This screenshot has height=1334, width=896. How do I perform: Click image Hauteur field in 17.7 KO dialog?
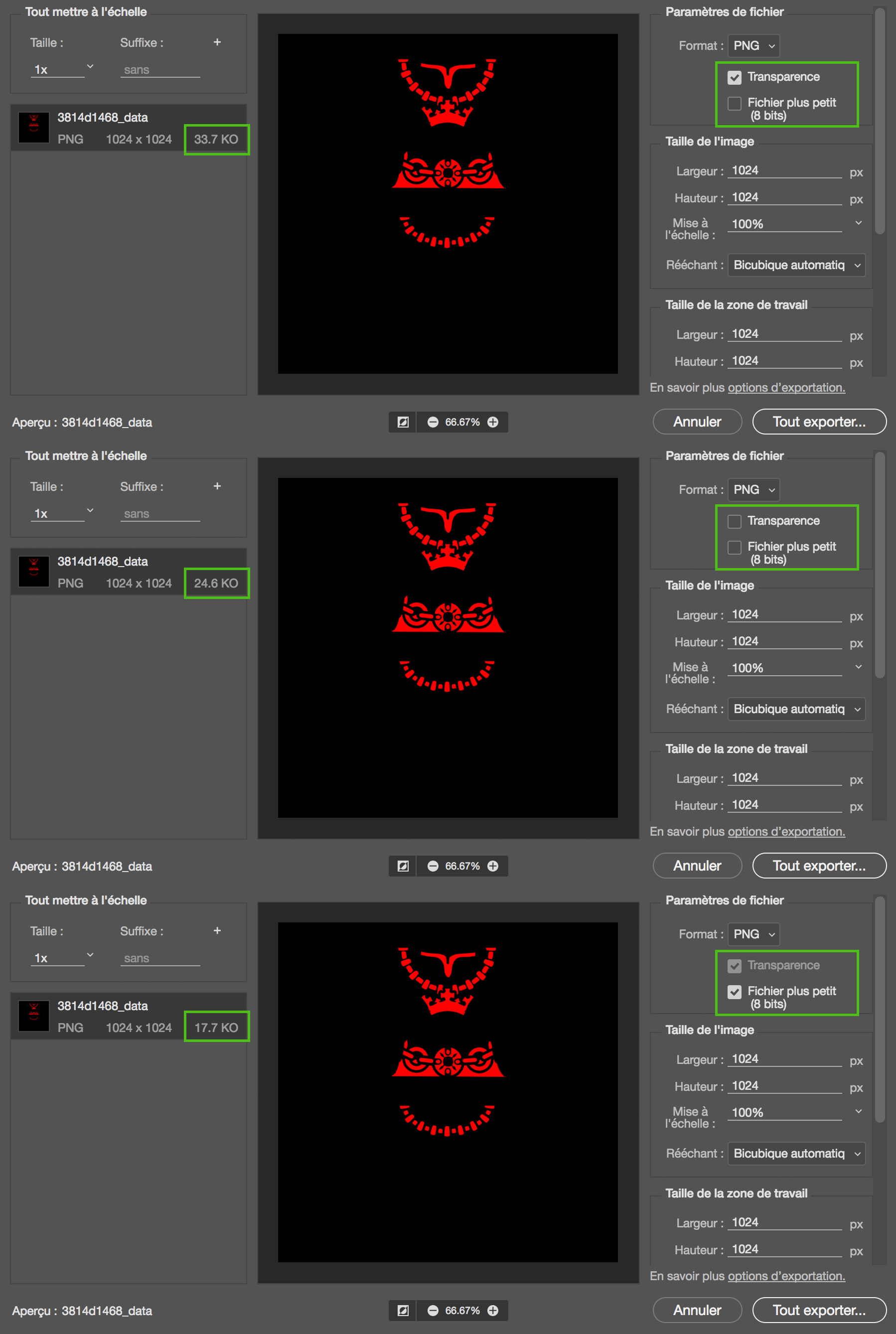pyautogui.click(x=784, y=1085)
